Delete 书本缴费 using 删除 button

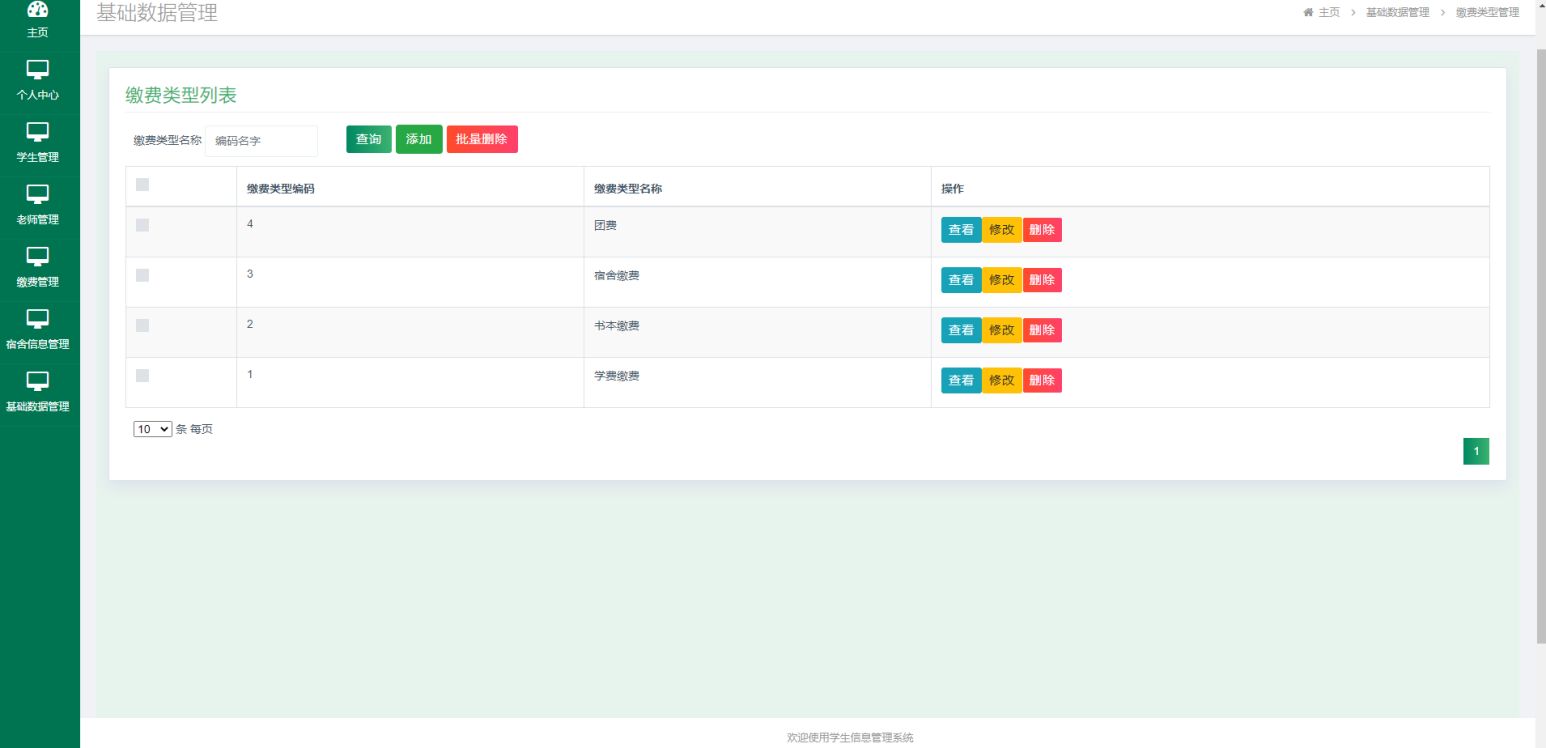coord(1042,330)
